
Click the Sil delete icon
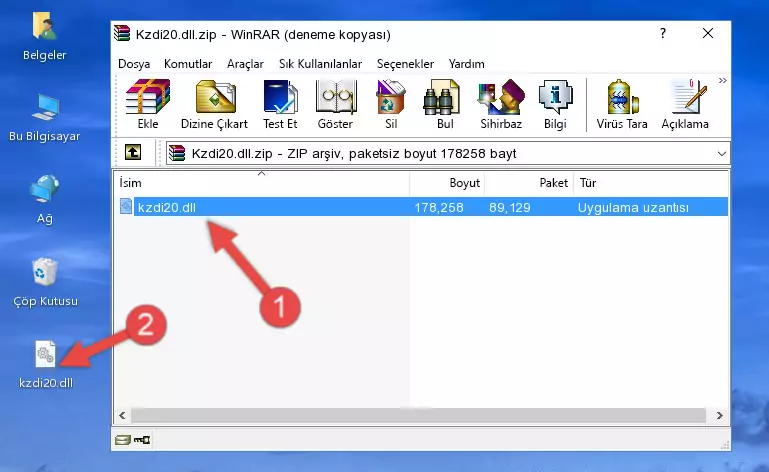click(x=390, y=104)
